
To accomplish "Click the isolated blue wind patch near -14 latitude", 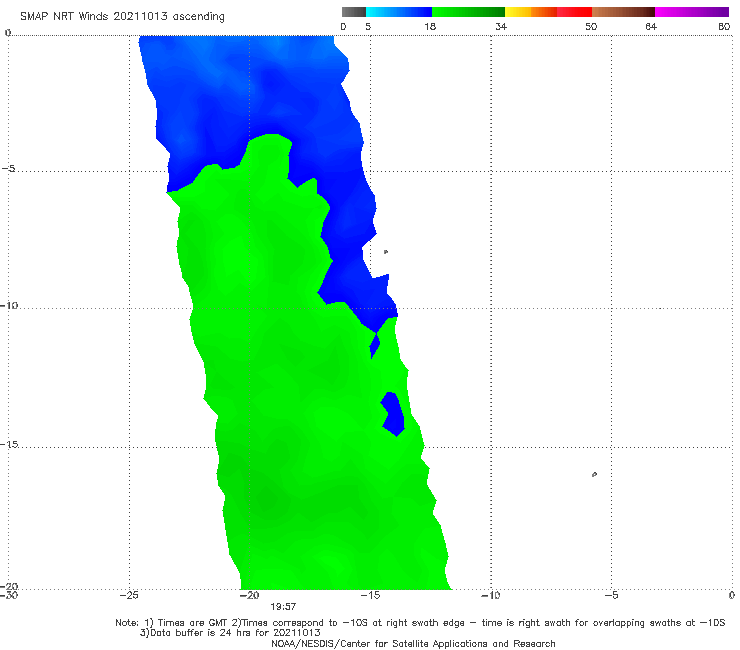I will point(393,414).
